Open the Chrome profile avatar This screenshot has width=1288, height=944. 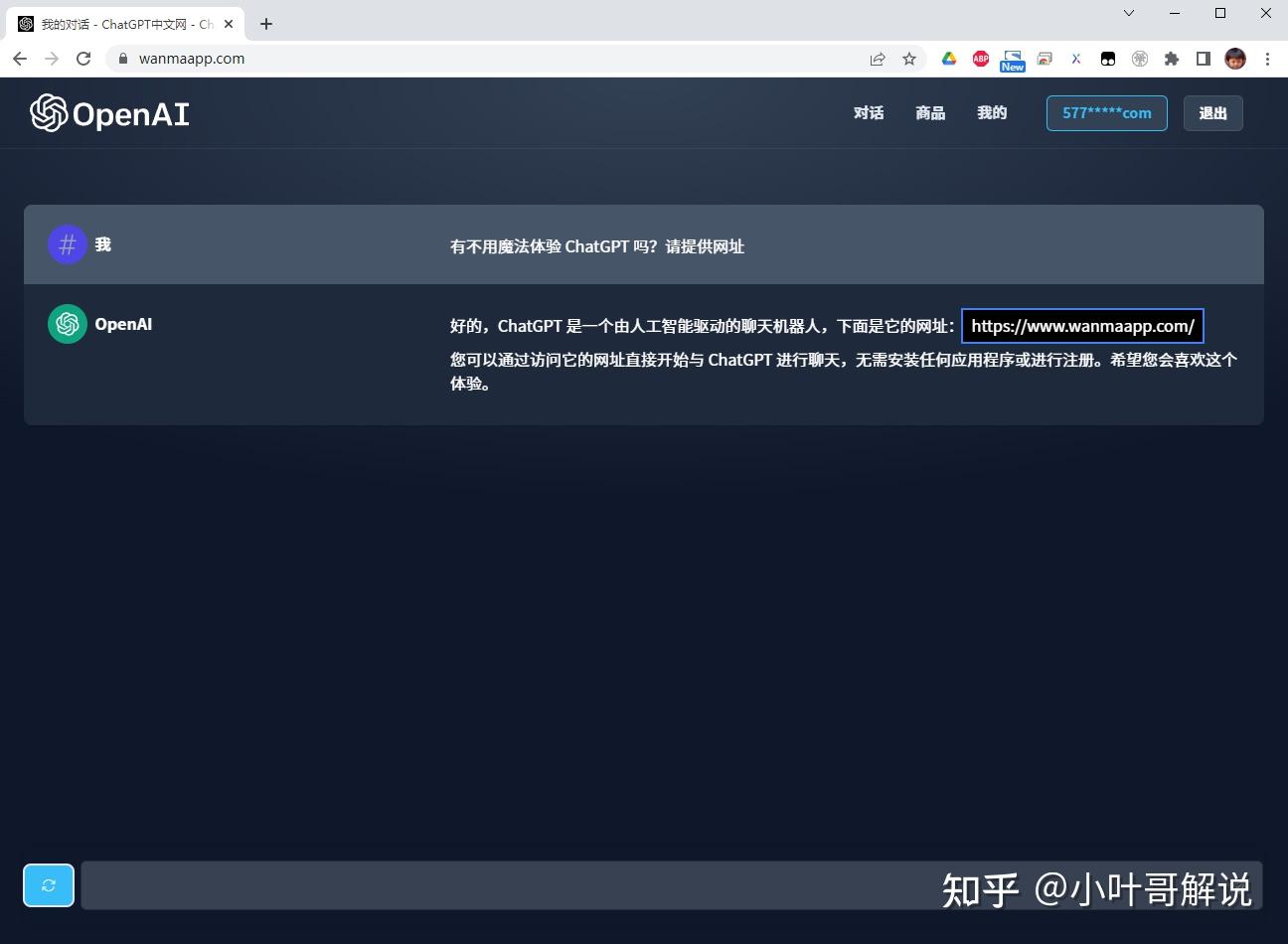tap(1235, 59)
